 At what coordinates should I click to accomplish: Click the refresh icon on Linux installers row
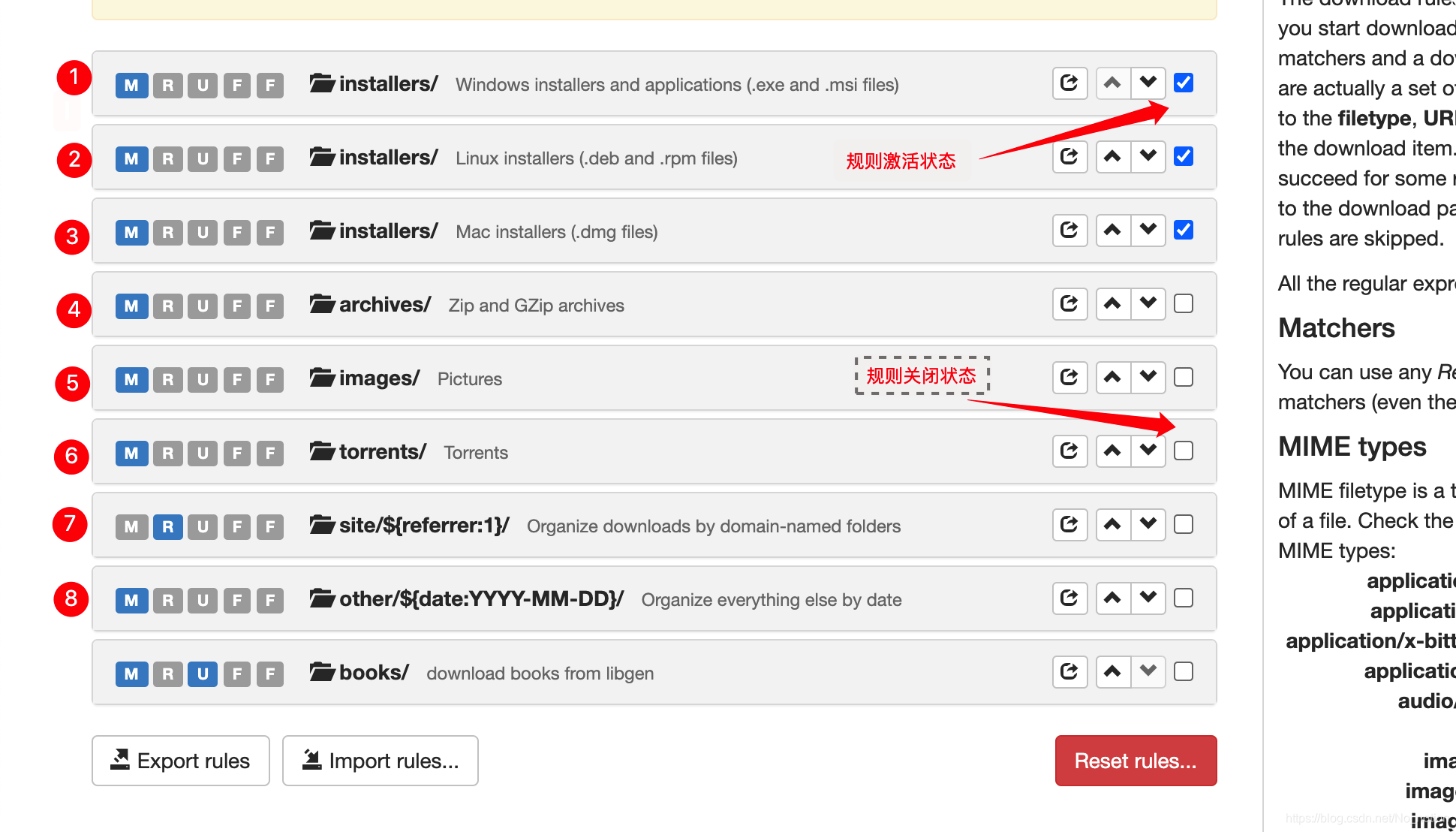[1069, 157]
